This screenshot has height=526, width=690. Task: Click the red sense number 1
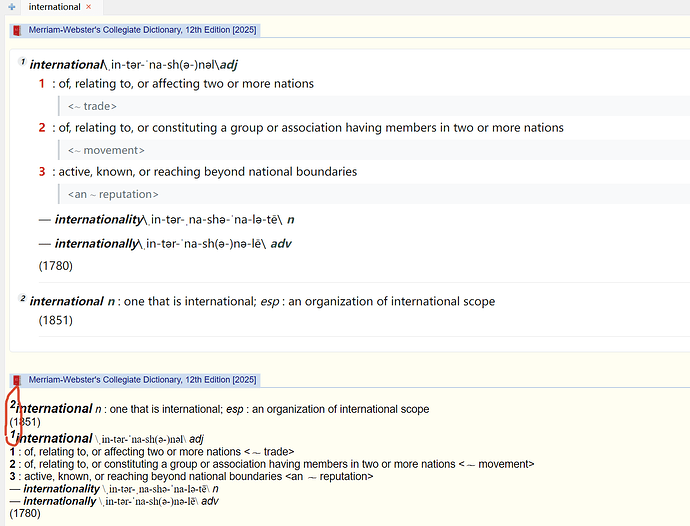point(42,84)
